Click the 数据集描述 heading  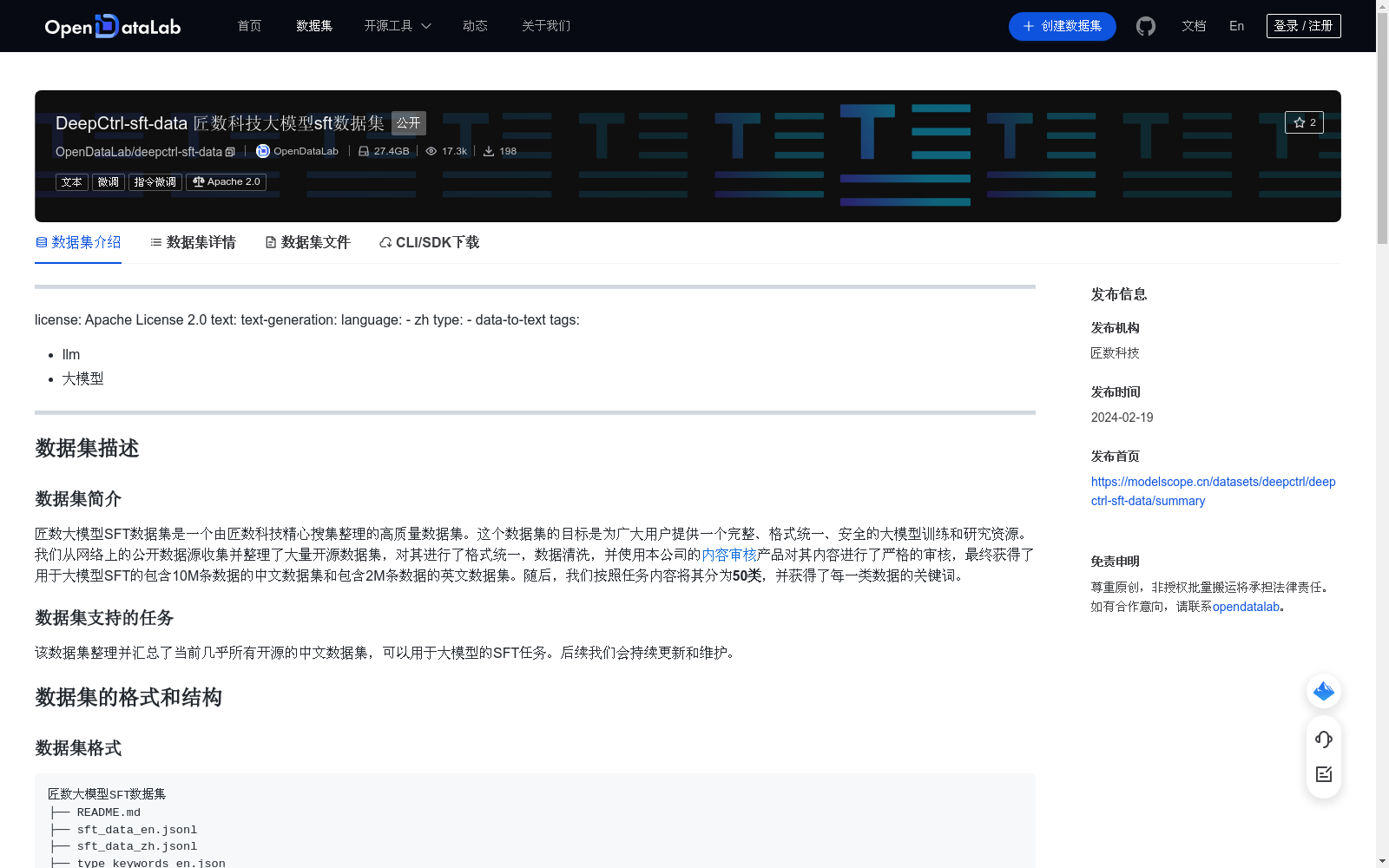(x=87, y=449)
